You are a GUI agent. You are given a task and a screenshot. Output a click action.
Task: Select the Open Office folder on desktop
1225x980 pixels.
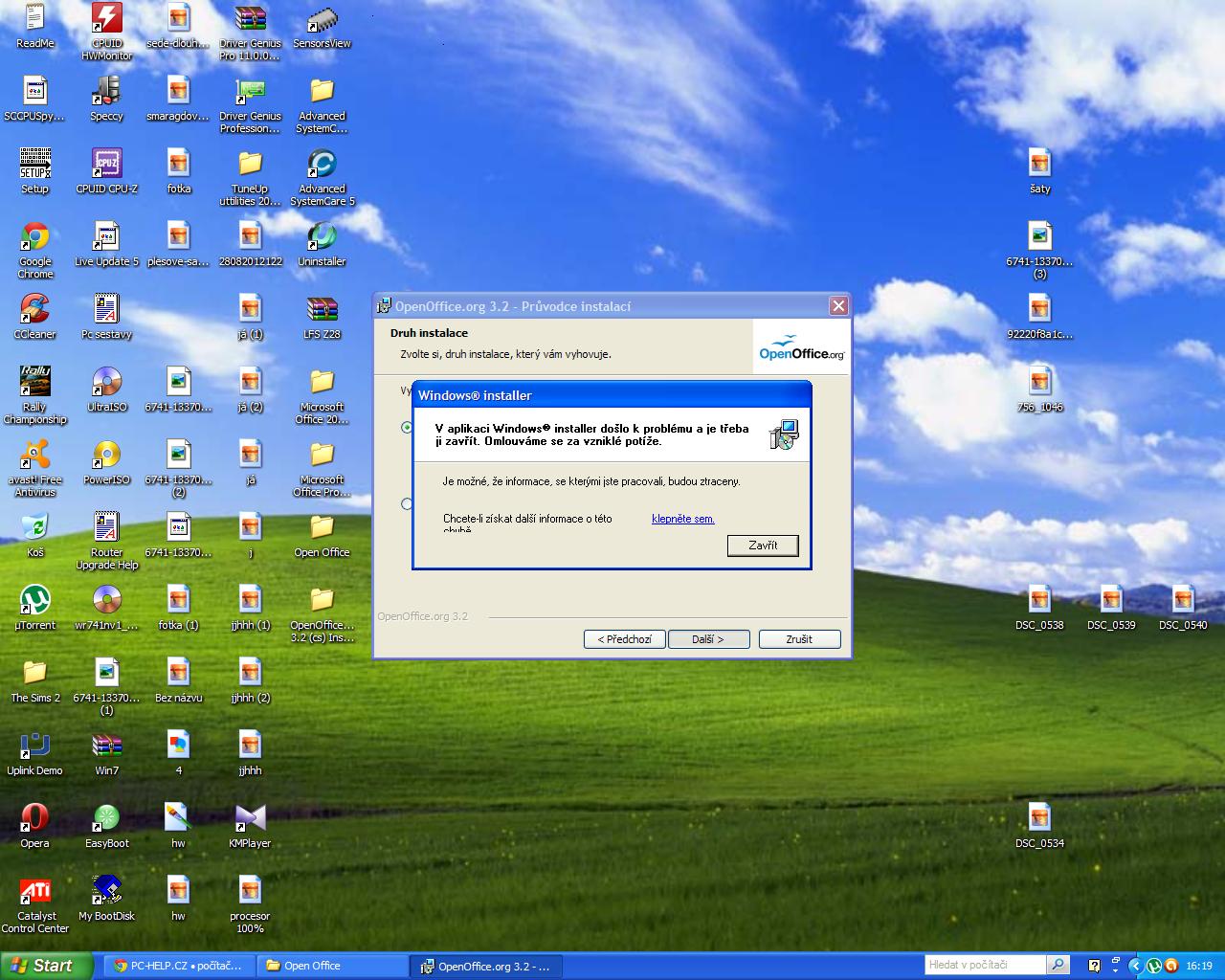(x=322, y=535)
